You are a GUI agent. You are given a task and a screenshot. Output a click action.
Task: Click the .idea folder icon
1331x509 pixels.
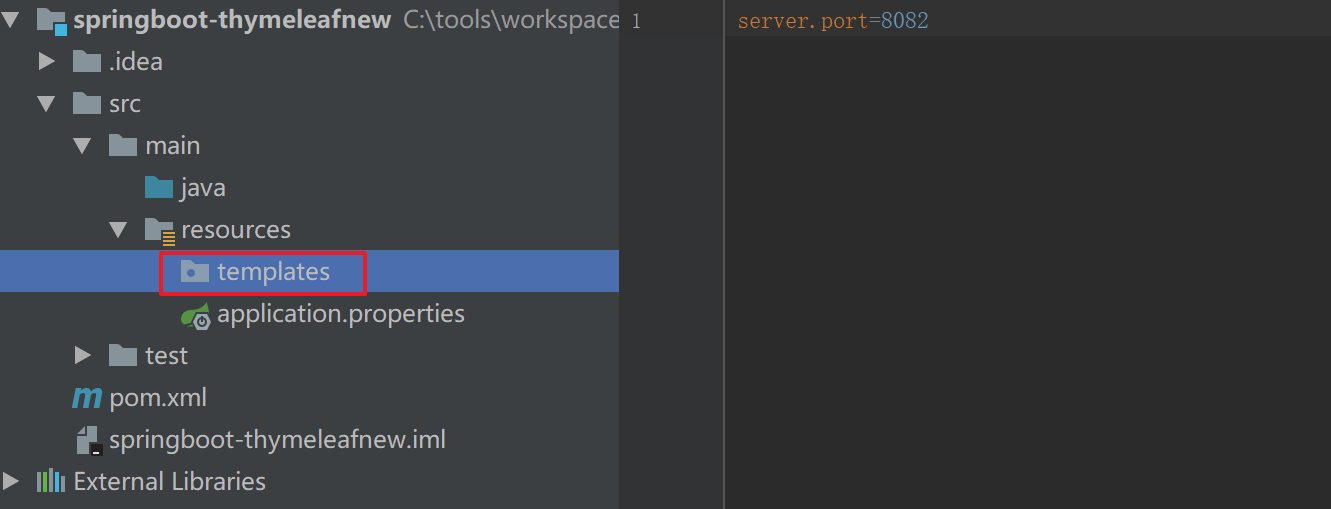(87, 62)
